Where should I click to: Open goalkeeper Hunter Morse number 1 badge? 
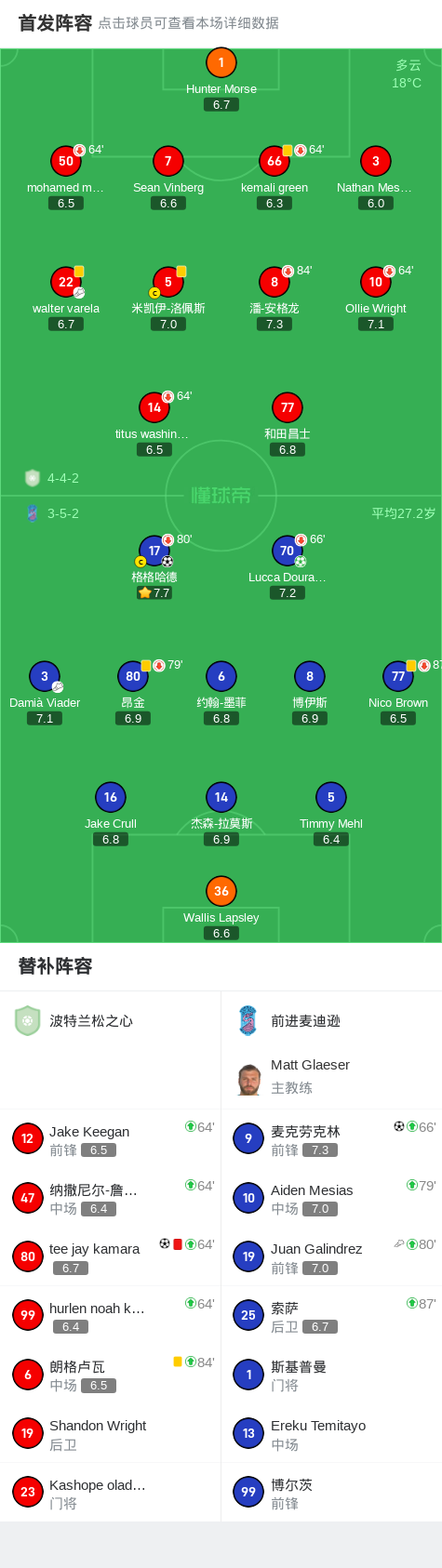[x=221, y=63]
